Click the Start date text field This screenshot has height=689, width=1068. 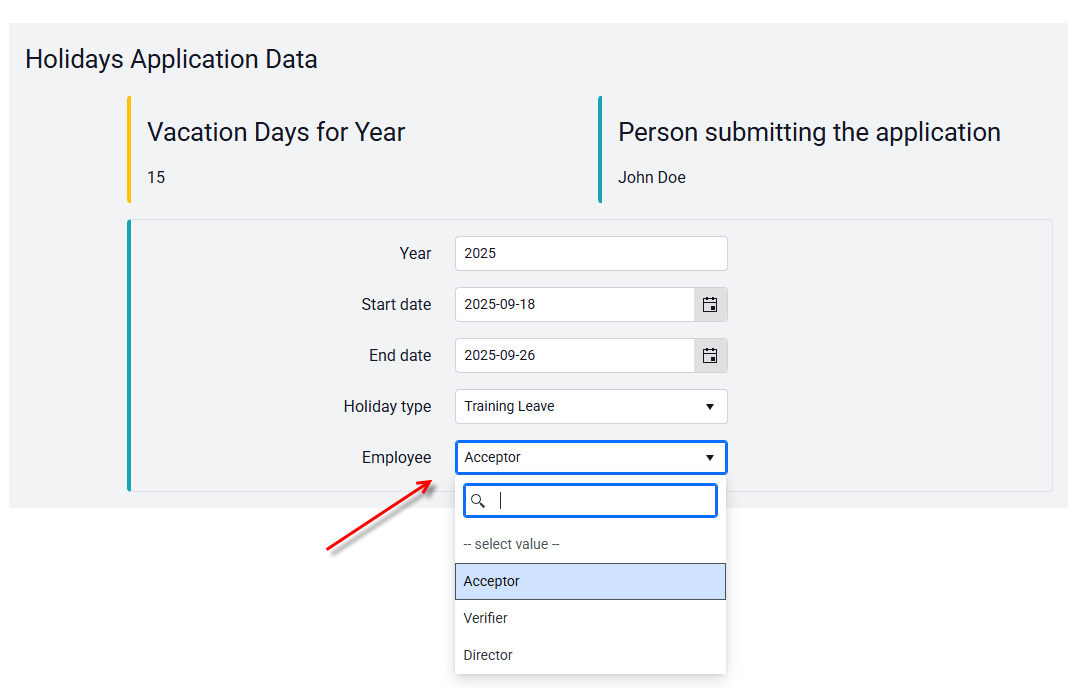(x=575, y=304)
